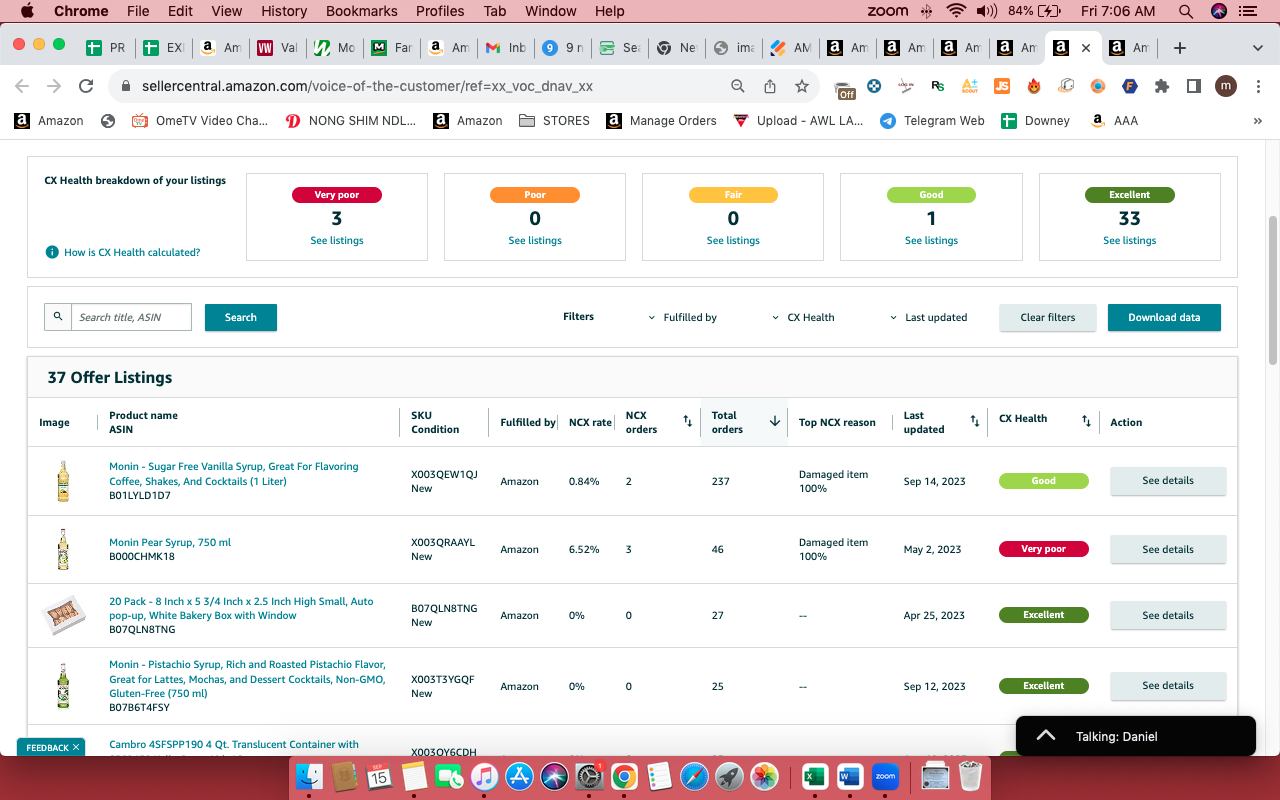The image size is (1280, 800).
Task: Open 'How is CX Health calculated?' link
Action: [x=132, y=253]
